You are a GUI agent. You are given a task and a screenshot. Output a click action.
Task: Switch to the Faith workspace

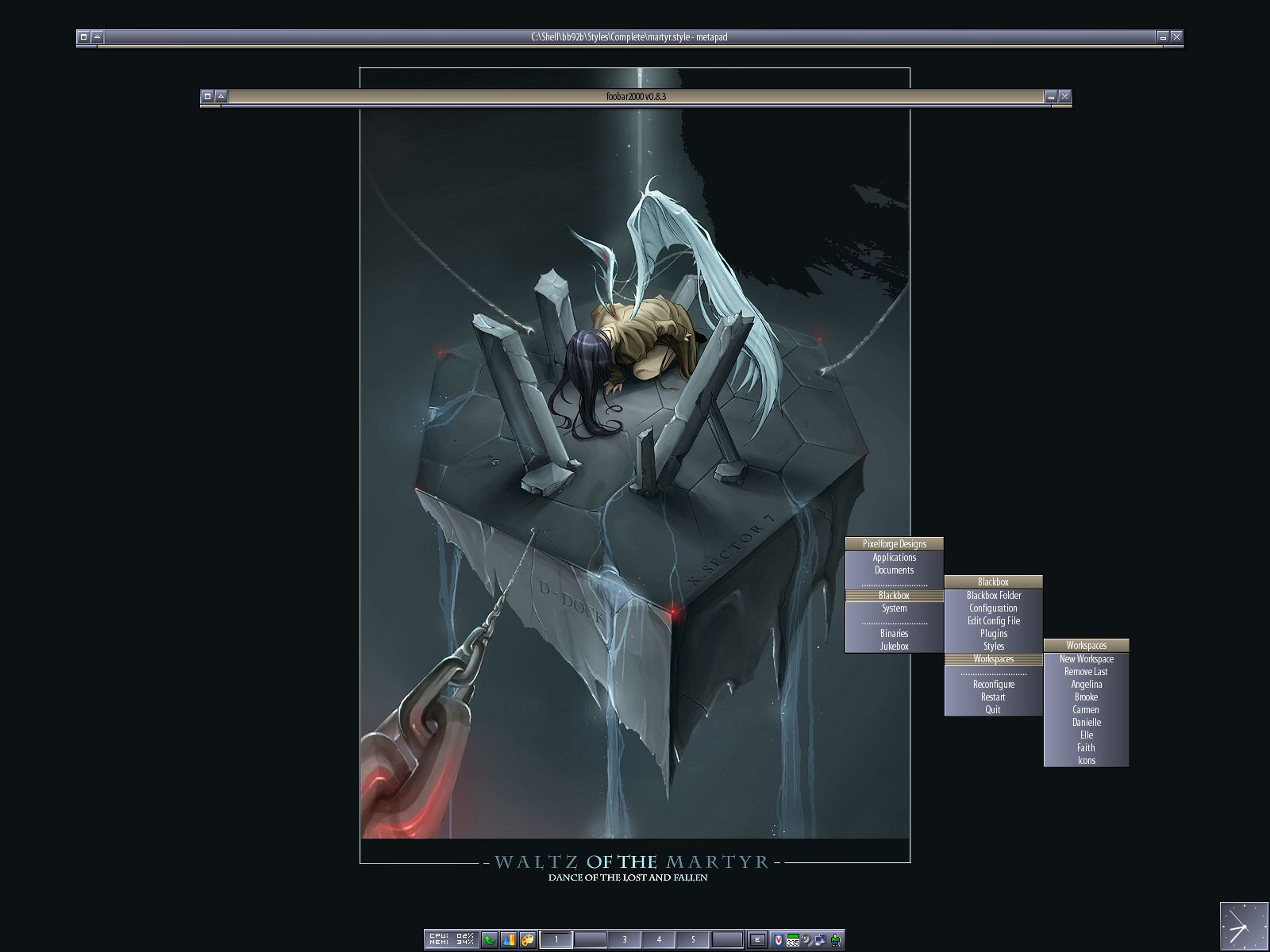click(1086, 748)
